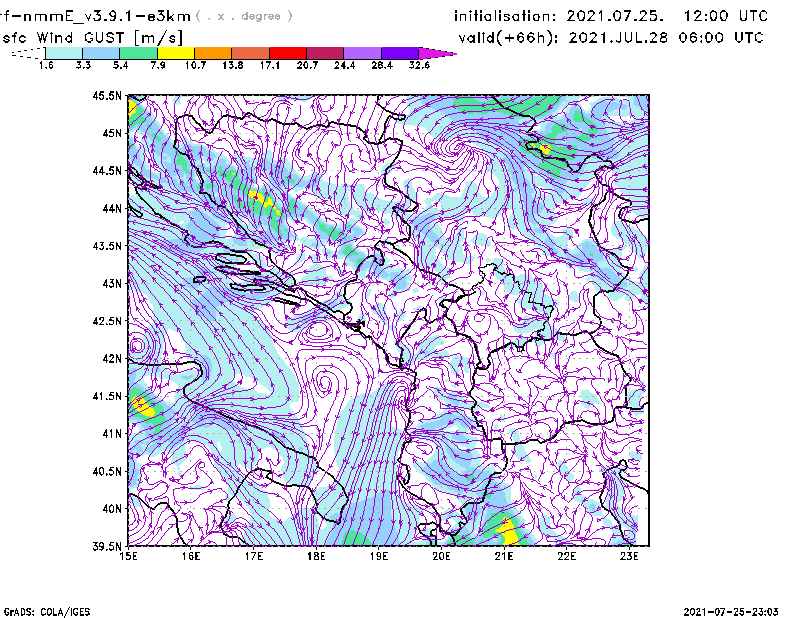Click the cyclonic swirl near 45N 20E
The height and width of the screenshot is (618, 800).
point(456,148)
